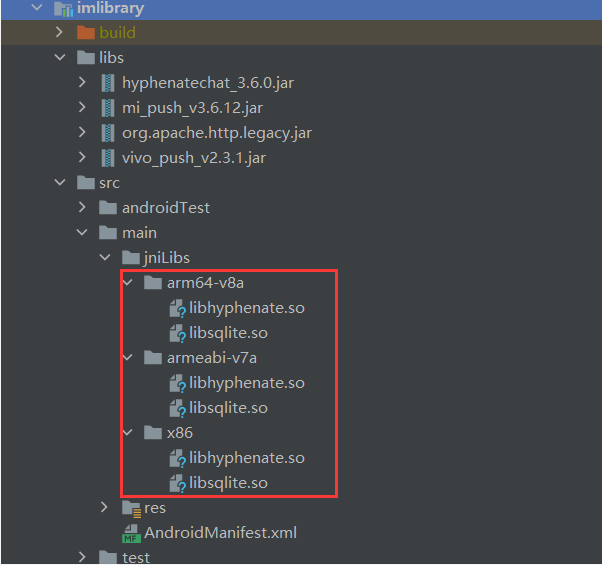Expand hyphenatechat_3.6.0.jar contents
The width and height of the screenshot is (602, 565).
pos(82,82)
